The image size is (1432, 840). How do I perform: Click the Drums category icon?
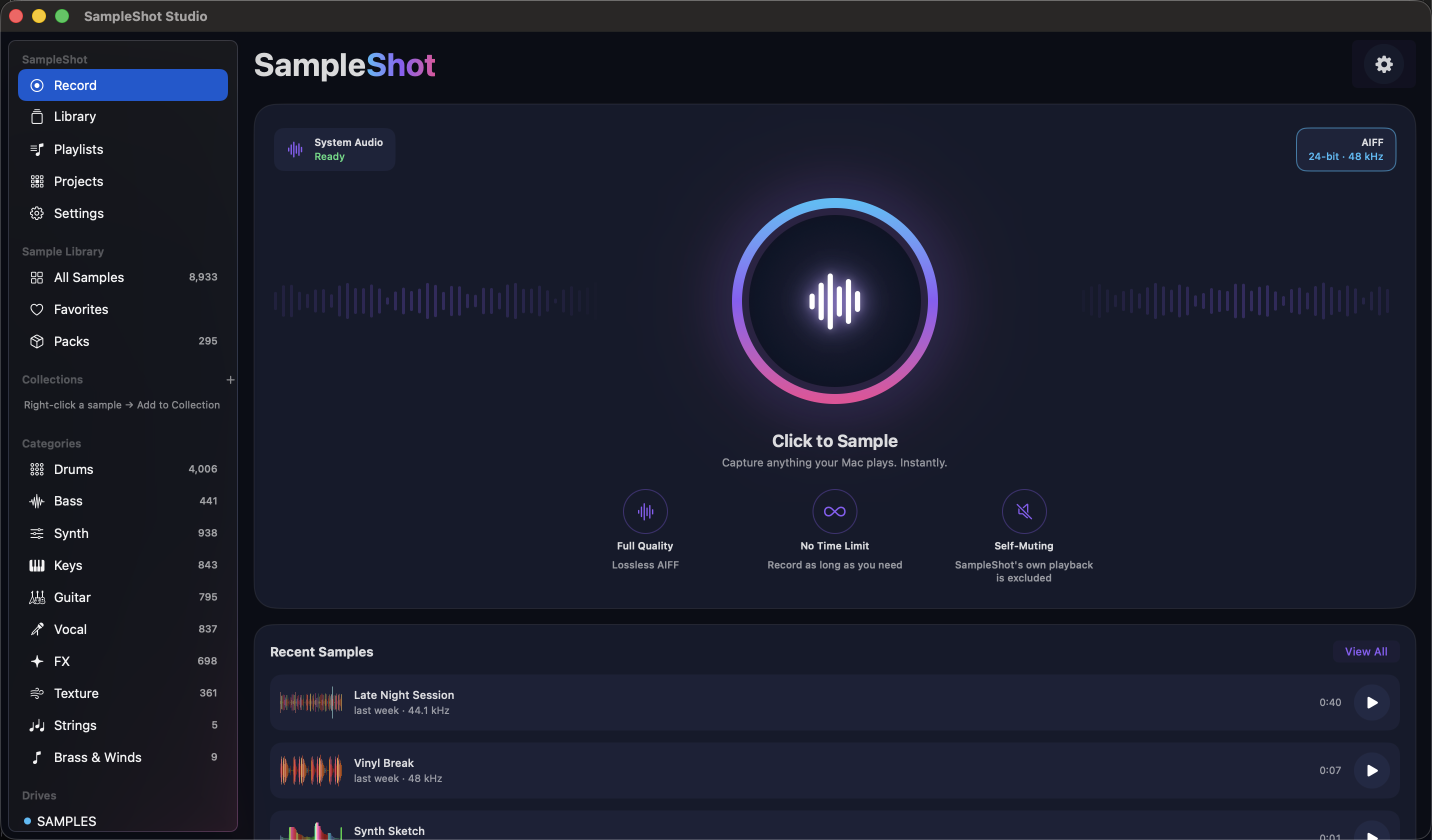tap(37, 469)
